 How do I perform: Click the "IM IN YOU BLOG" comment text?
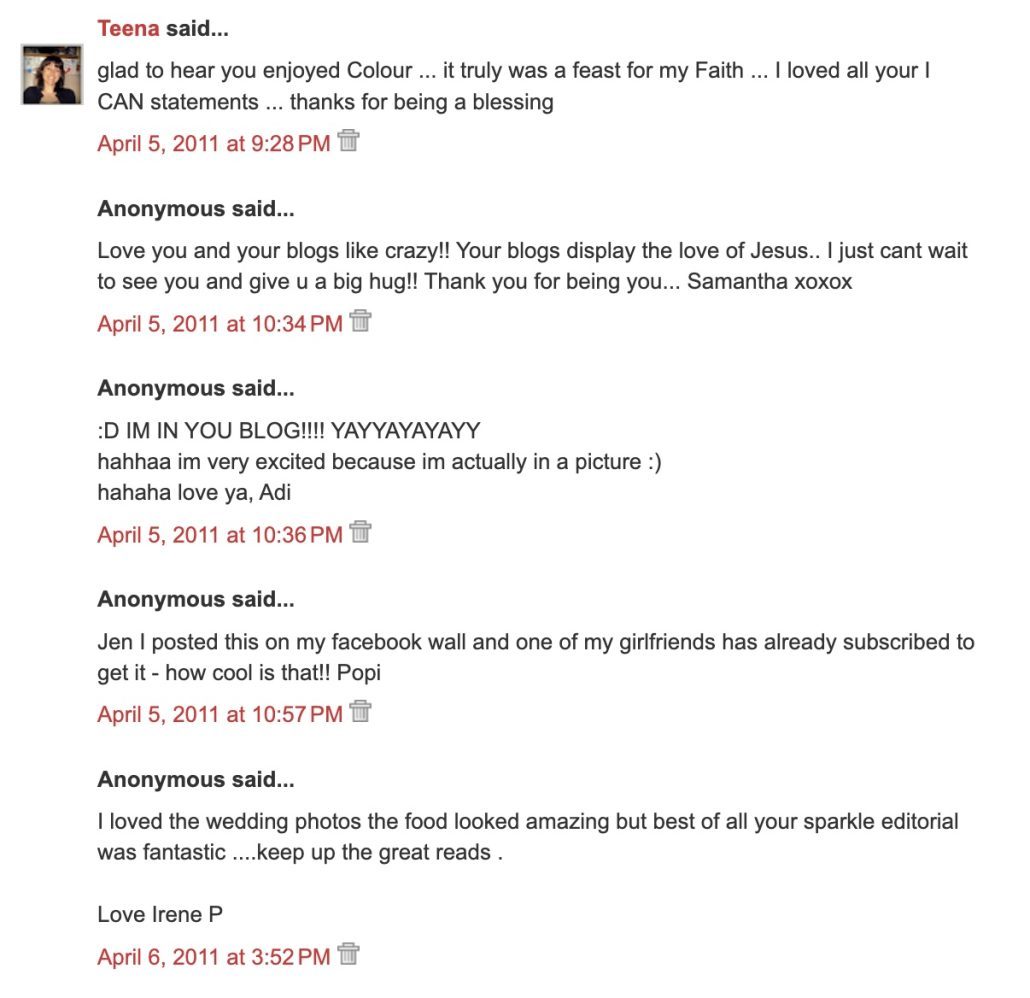pos(289,431)
